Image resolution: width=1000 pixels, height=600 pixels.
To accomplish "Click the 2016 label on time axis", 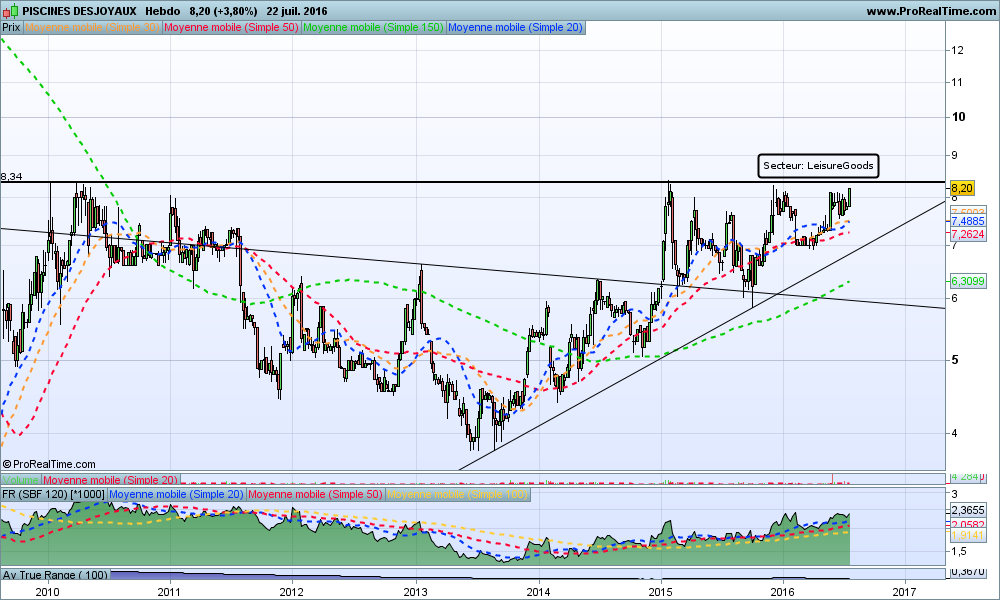I will click(783, 592).
